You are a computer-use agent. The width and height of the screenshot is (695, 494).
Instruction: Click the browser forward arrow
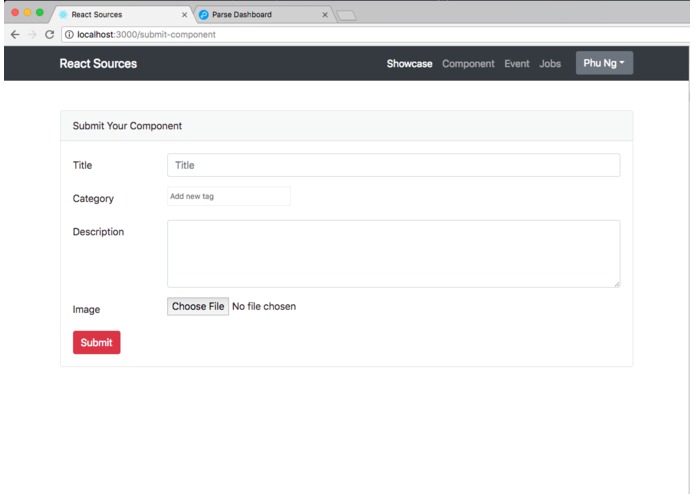pyautogui.click(x=32, y=35)
